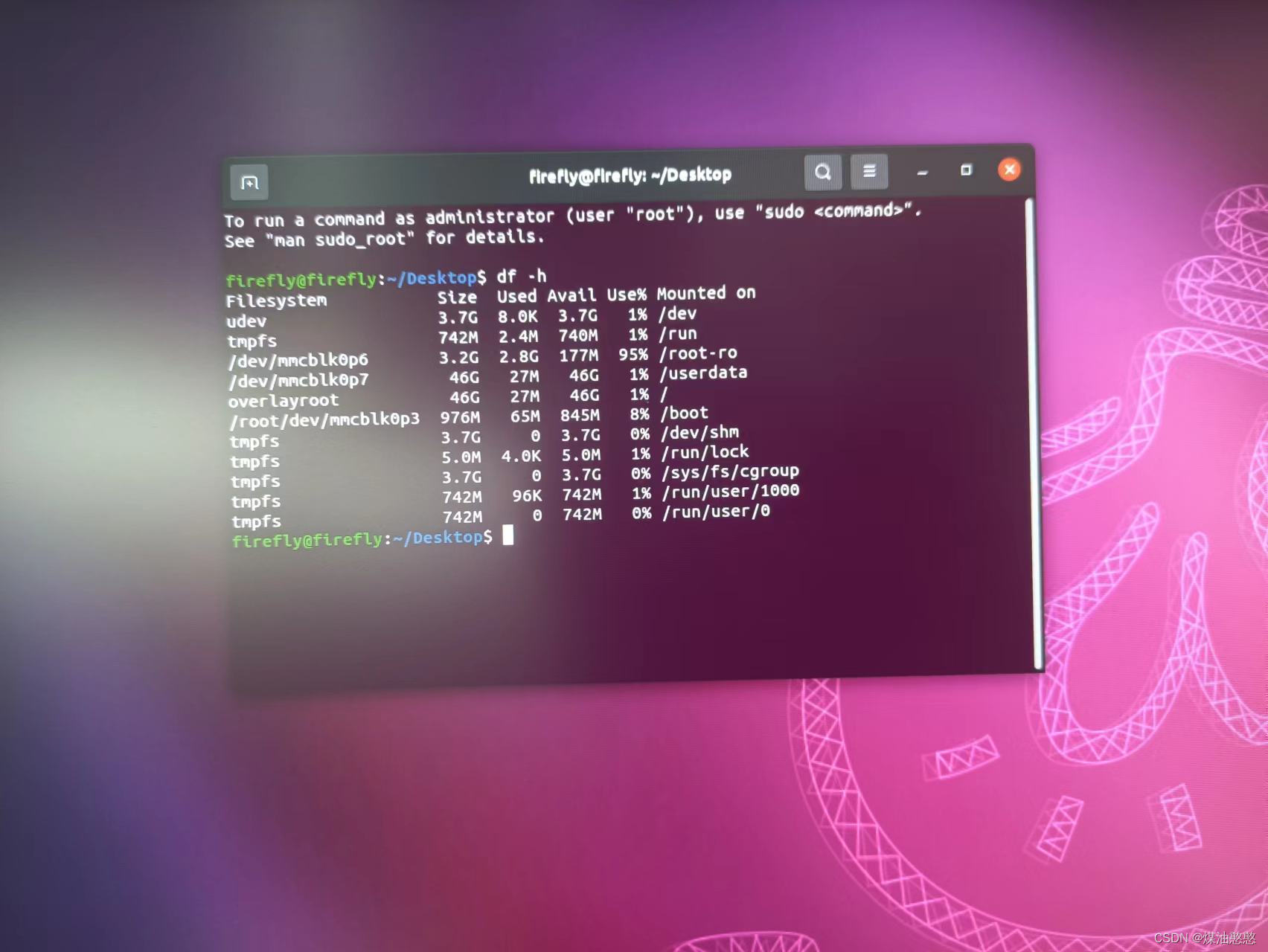Click the /userdata mount point text

702,373
